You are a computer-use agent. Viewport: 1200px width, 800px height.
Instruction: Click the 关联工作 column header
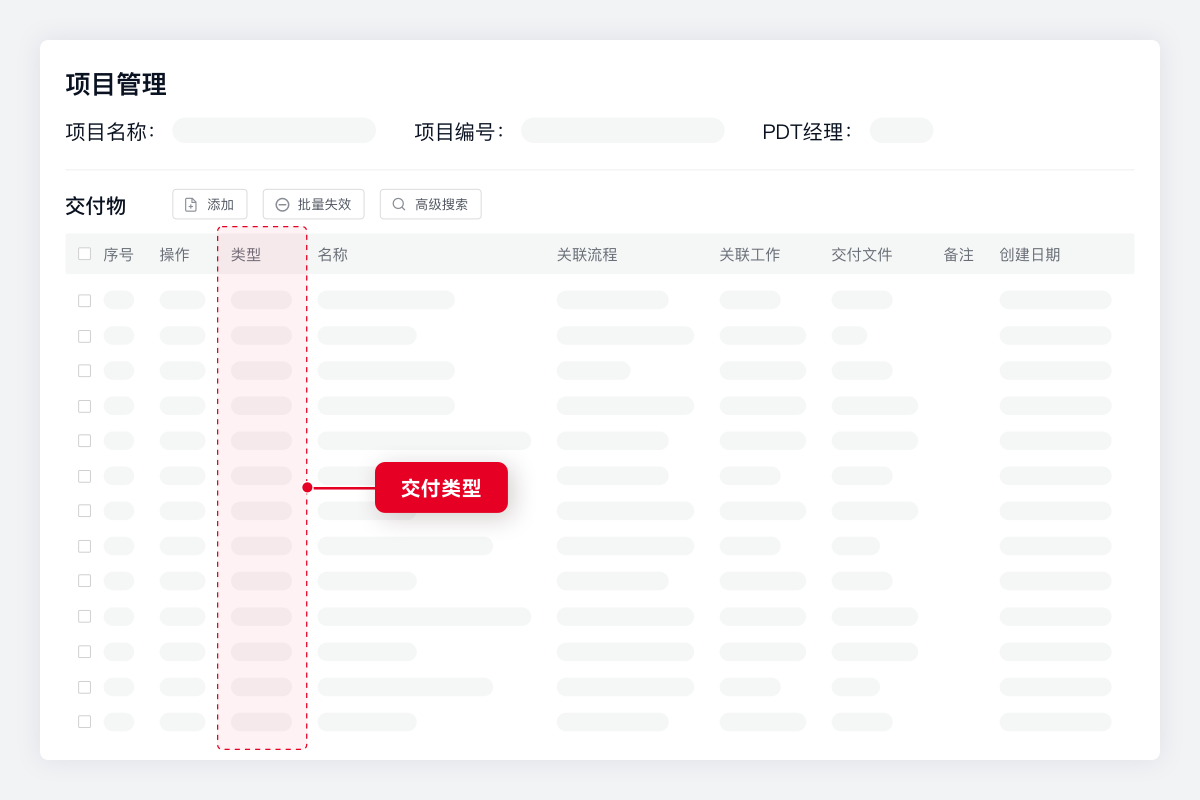[750, 255]
